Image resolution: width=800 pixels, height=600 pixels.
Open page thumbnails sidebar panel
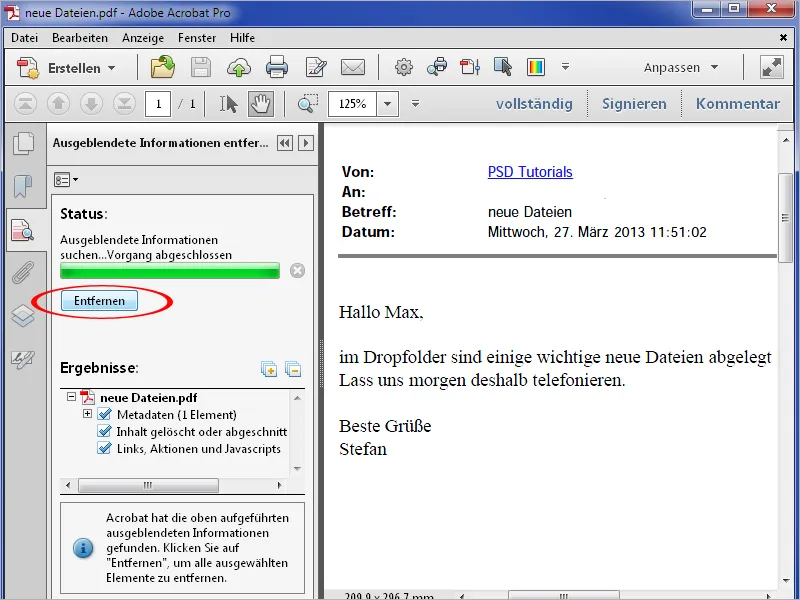[23, 143]
